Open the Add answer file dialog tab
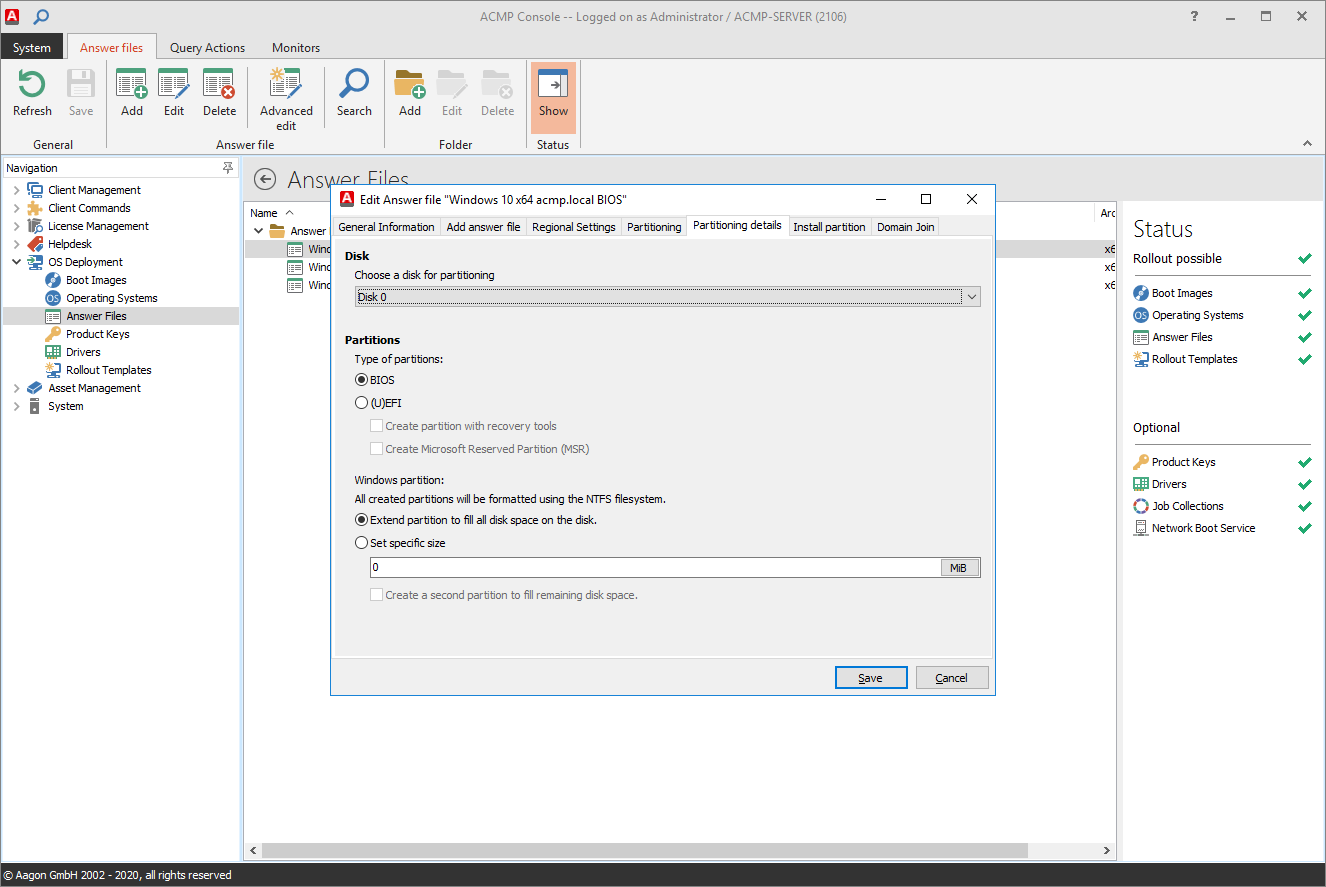Image resolution: width=1326 pixels, height=887 pixels. tap(483, 227)
